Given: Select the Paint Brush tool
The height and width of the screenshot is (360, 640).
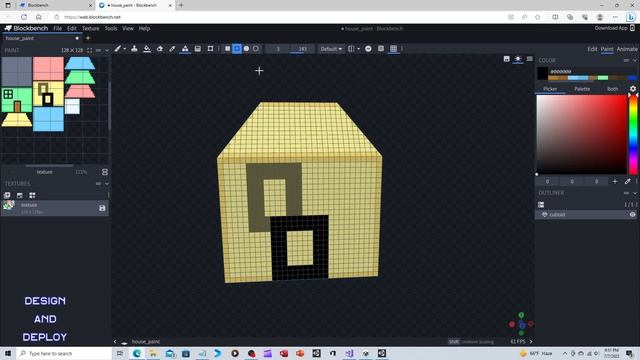Looking at the screenshot, I should click(118, 49).
